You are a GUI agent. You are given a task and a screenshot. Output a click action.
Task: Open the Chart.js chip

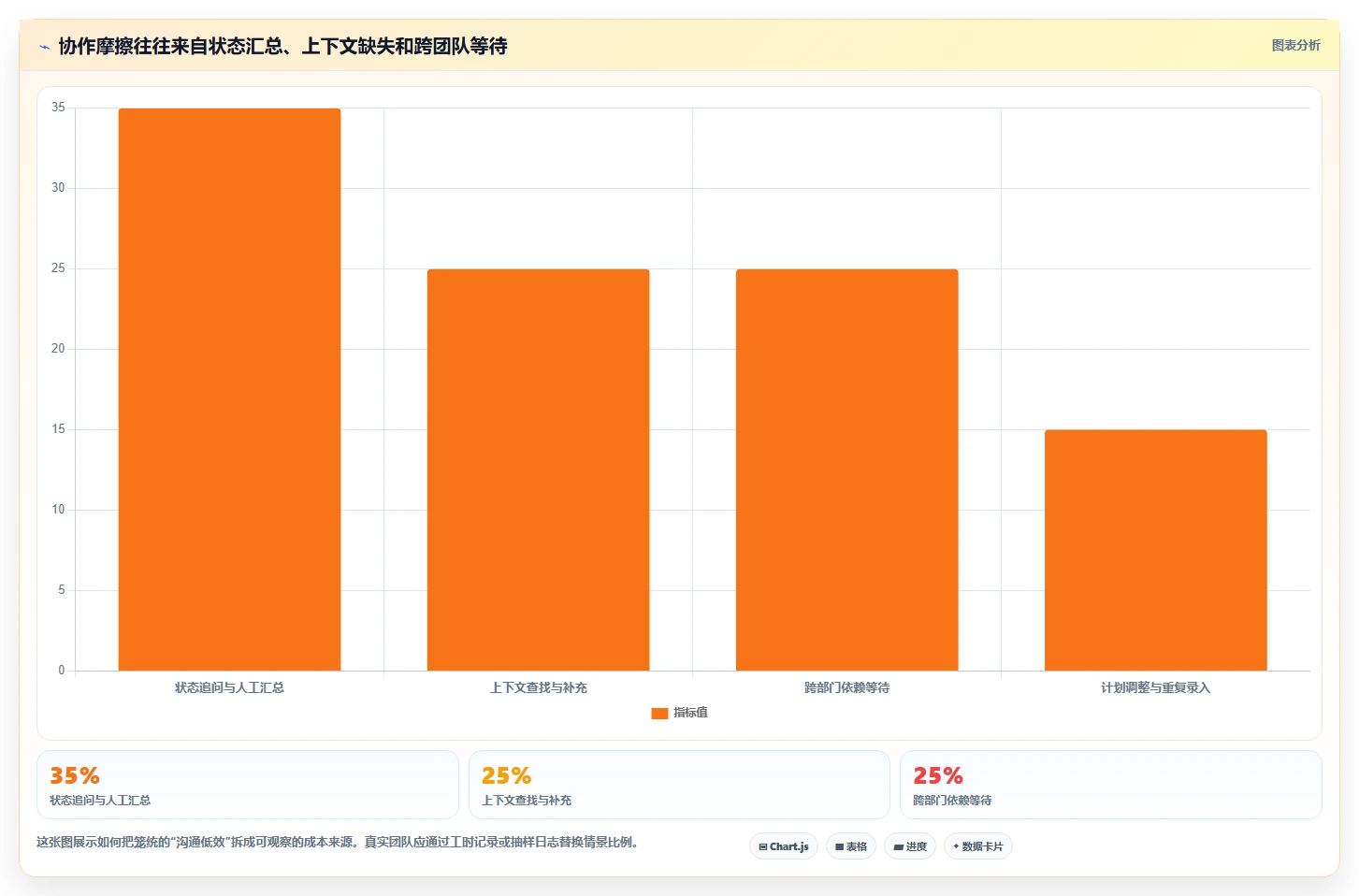[x=784, y=846]
